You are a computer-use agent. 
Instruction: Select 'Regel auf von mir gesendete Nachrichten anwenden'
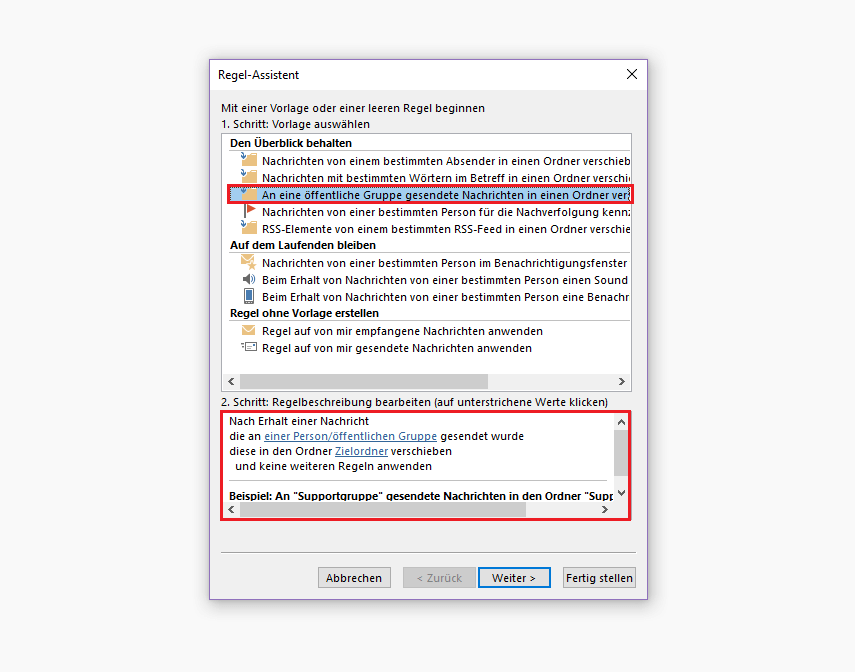coord(396,348)
